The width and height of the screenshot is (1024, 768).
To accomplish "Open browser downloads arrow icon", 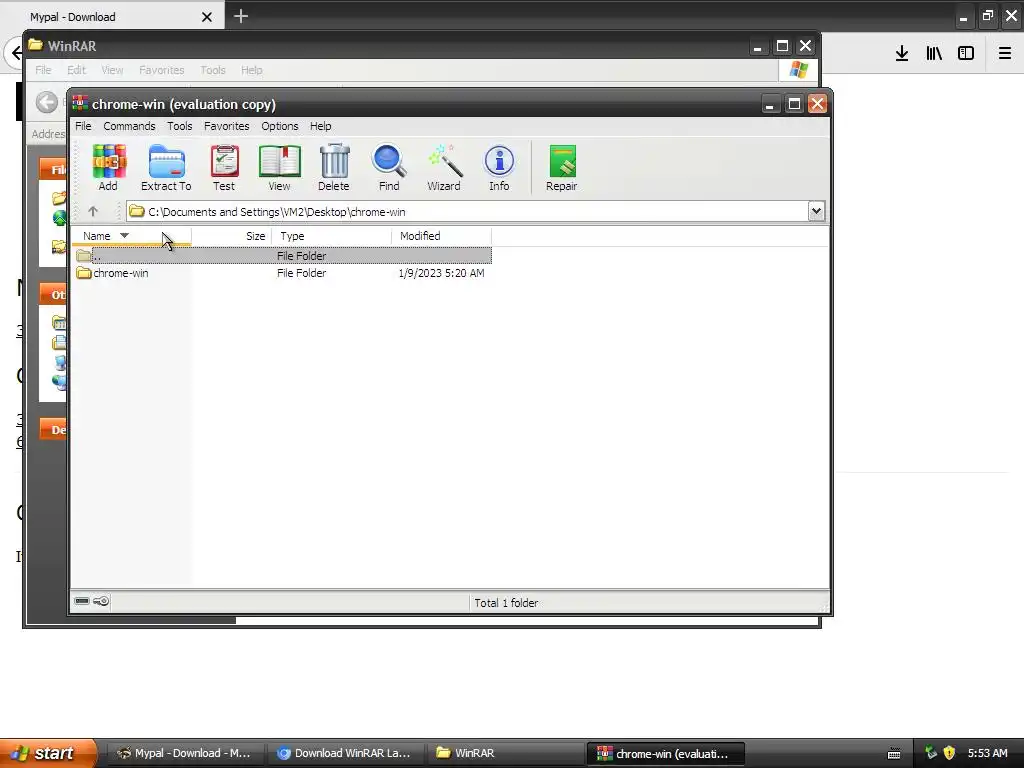I will [902, 53].
